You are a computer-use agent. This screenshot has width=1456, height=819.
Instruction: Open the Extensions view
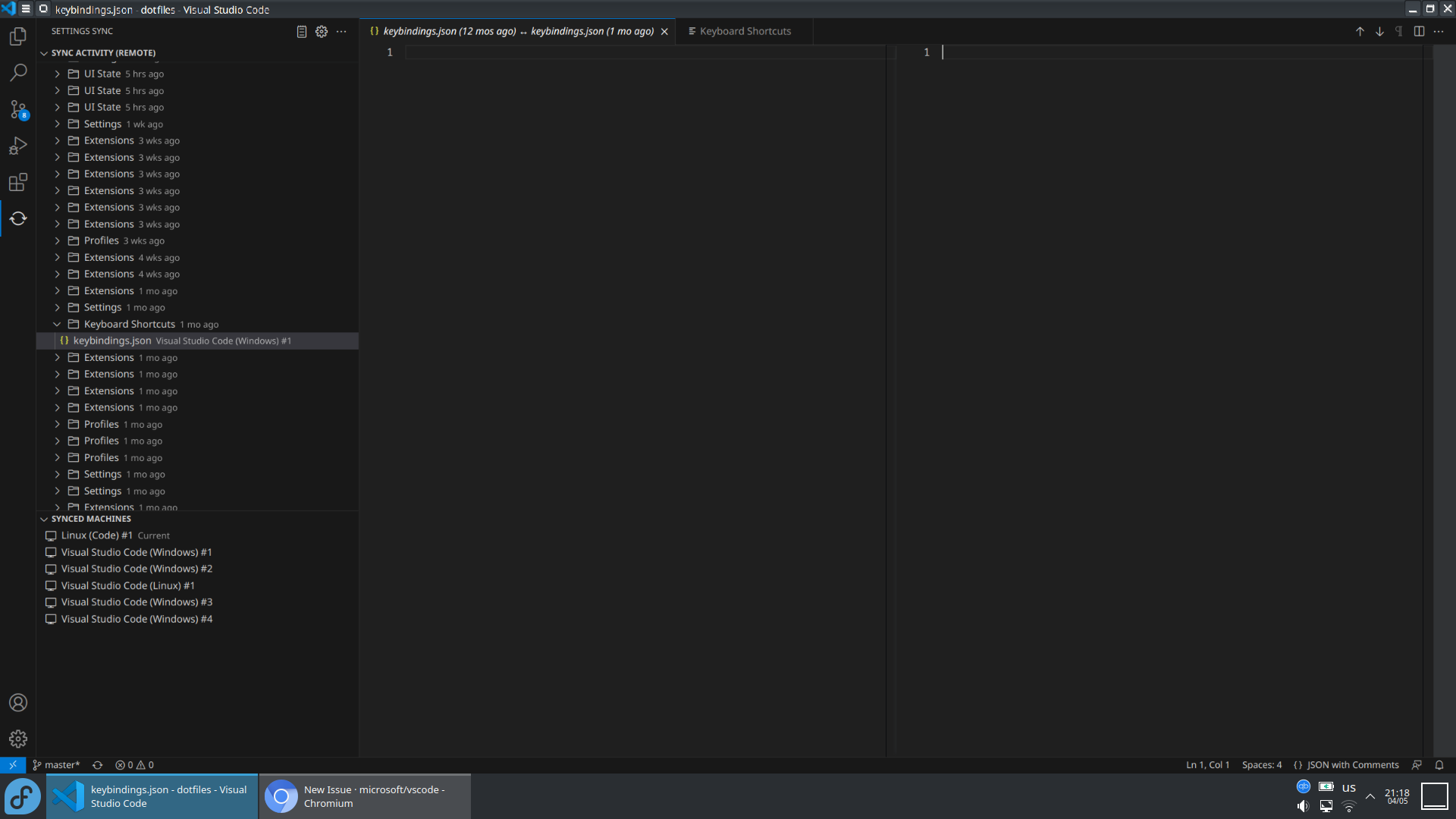coord(18,182)
